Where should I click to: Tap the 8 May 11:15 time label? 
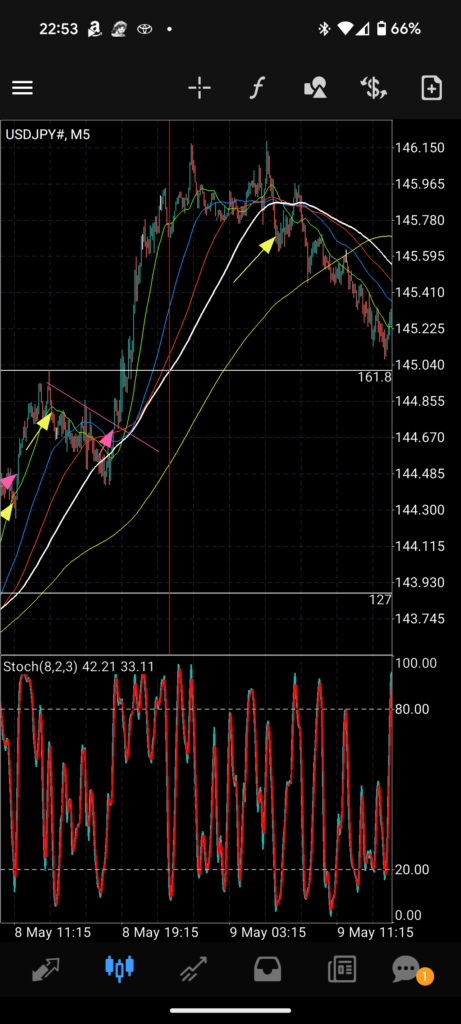coord(52,932)
